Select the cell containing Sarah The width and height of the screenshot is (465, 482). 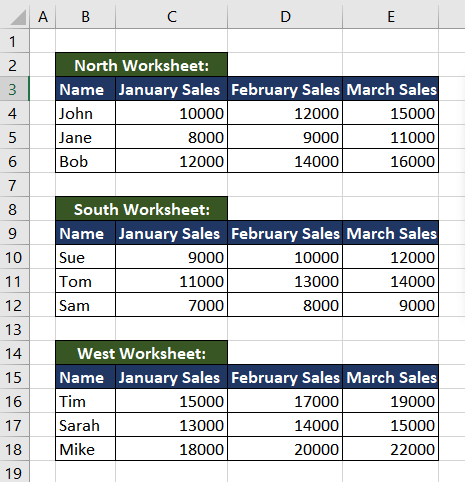pyautogui.click(x=86, y=425)
